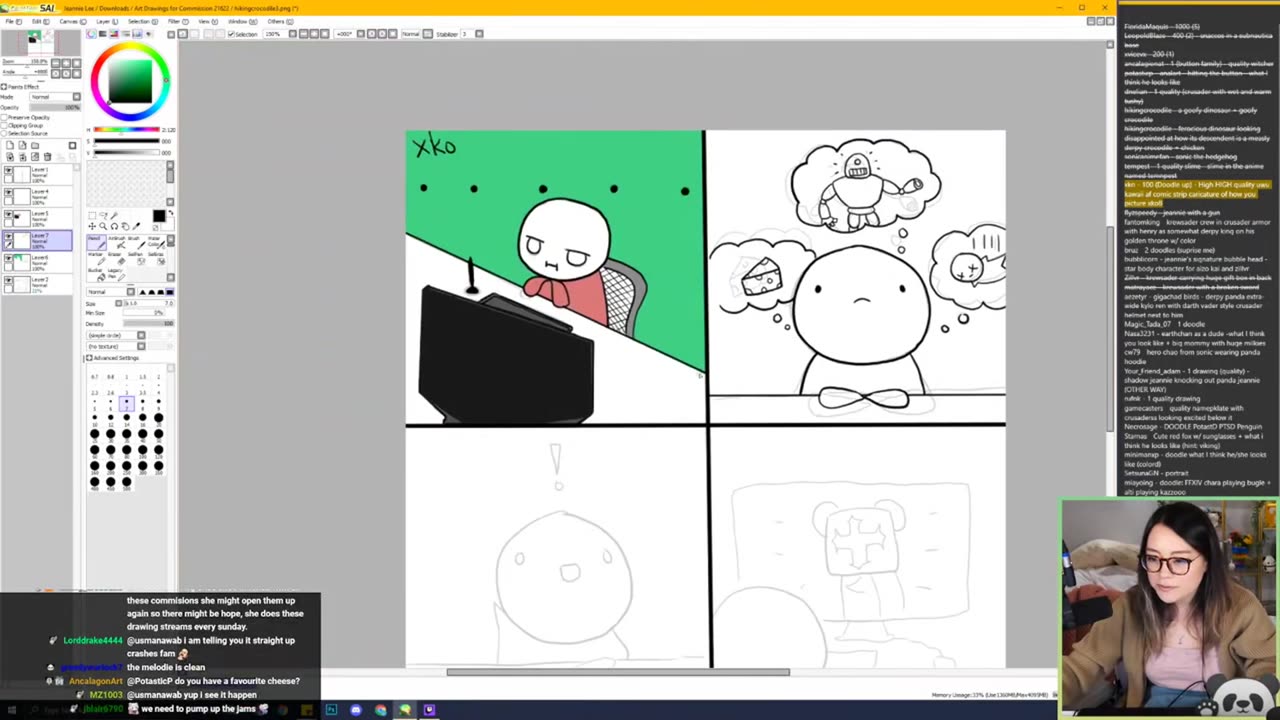The image size is (1280, 720).
Task: Open the Edit menu
Action: pyautogui.click(x=40, y=21)
